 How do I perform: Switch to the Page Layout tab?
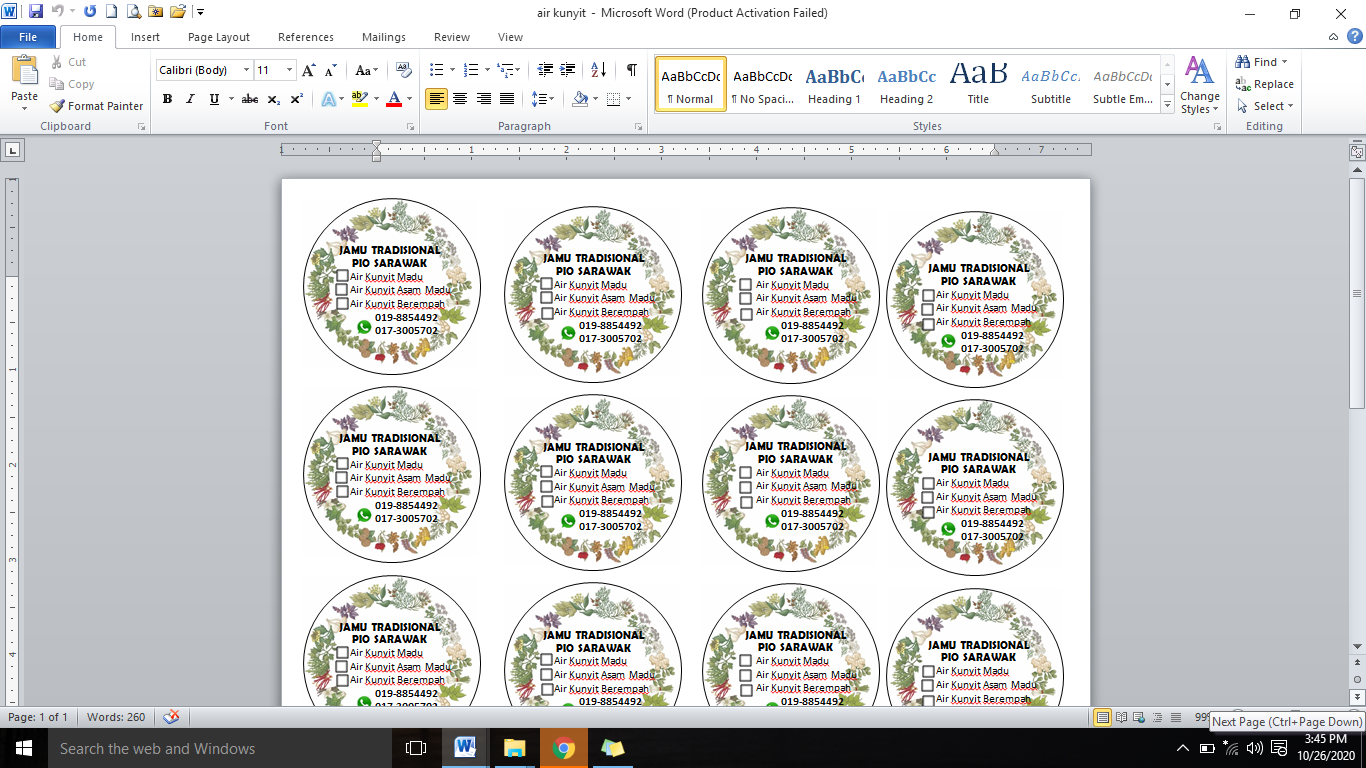click(x=219, y=37)
